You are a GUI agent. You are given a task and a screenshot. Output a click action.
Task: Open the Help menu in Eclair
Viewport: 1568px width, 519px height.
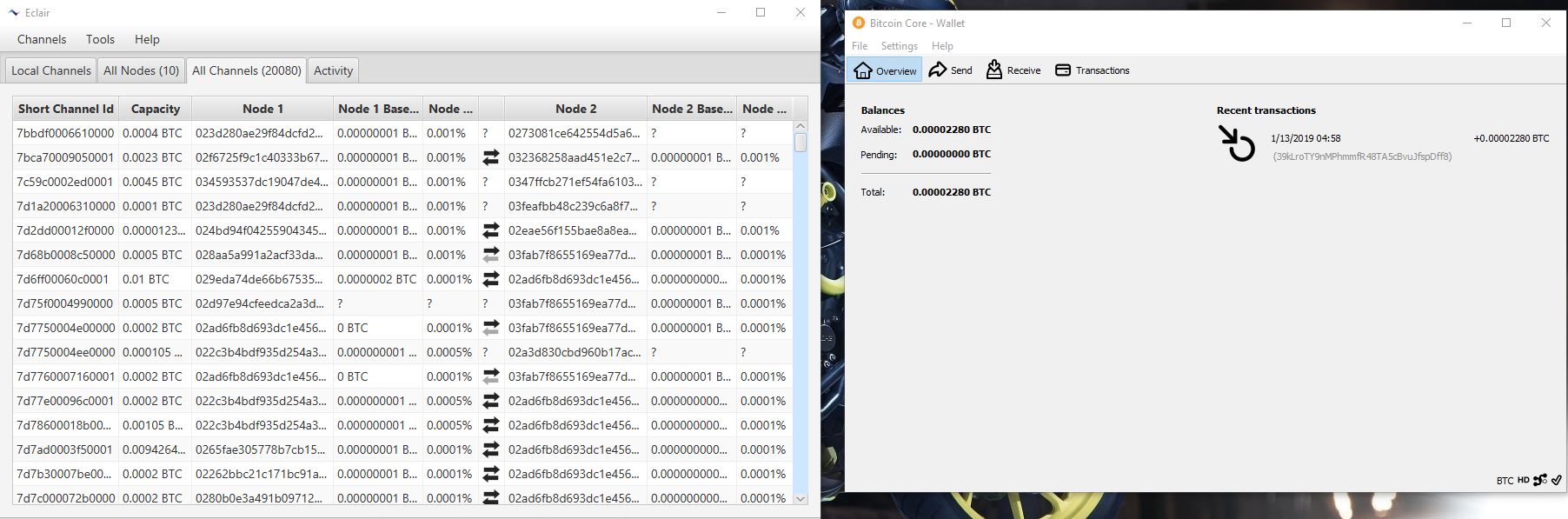(x=147, y=39)
